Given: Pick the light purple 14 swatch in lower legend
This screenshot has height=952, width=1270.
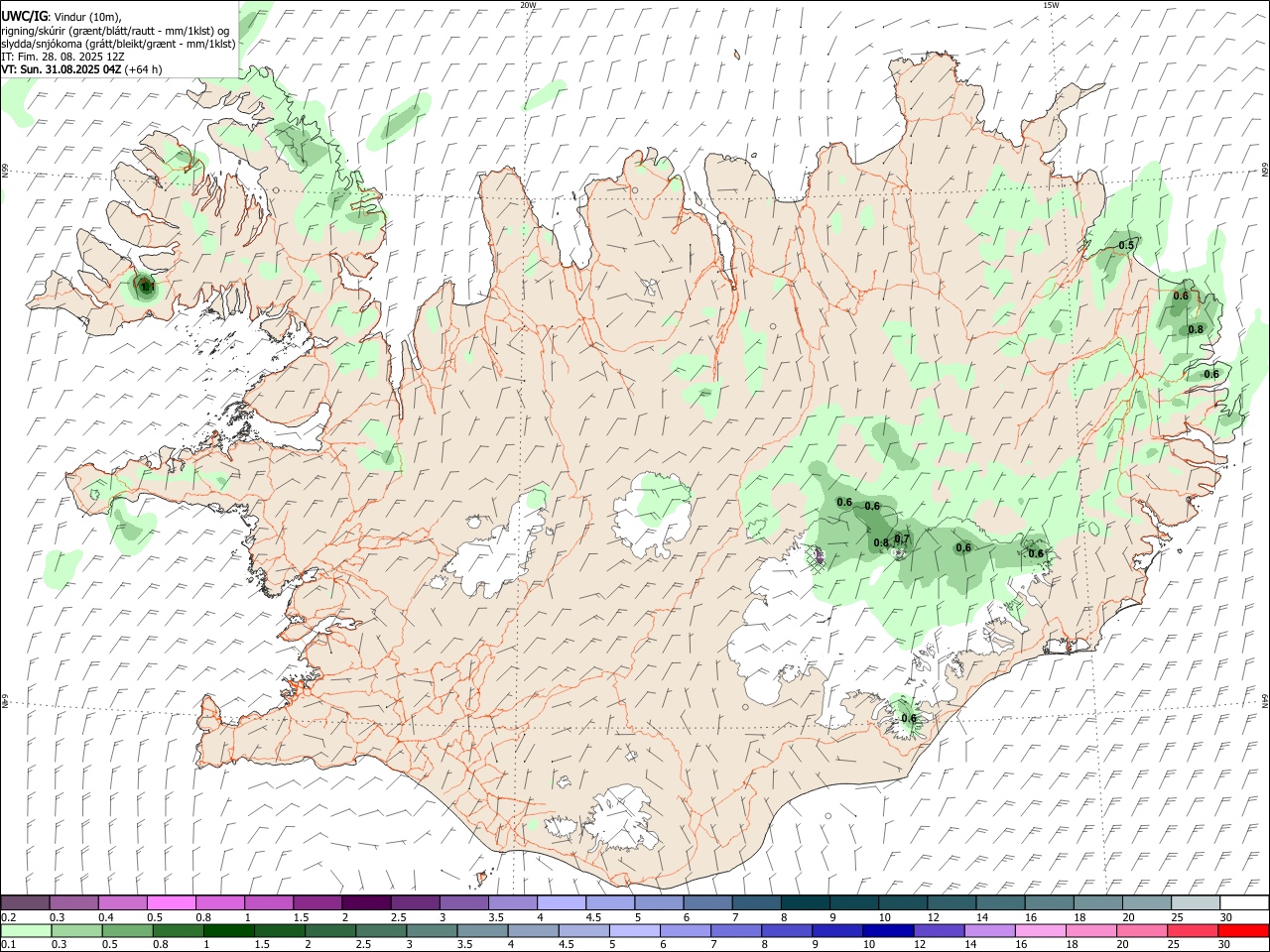Looking at the screenshot, I should click(x=988, y=931).
